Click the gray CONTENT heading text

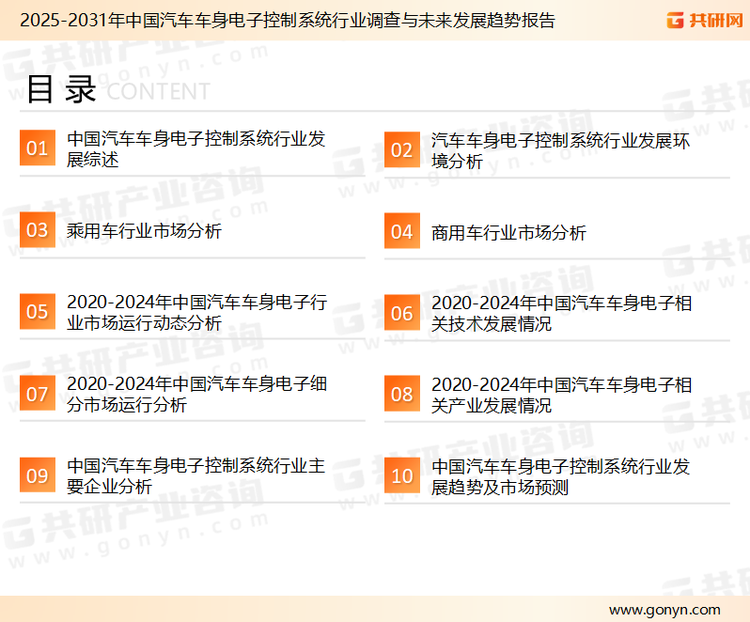tap(158, 91)
